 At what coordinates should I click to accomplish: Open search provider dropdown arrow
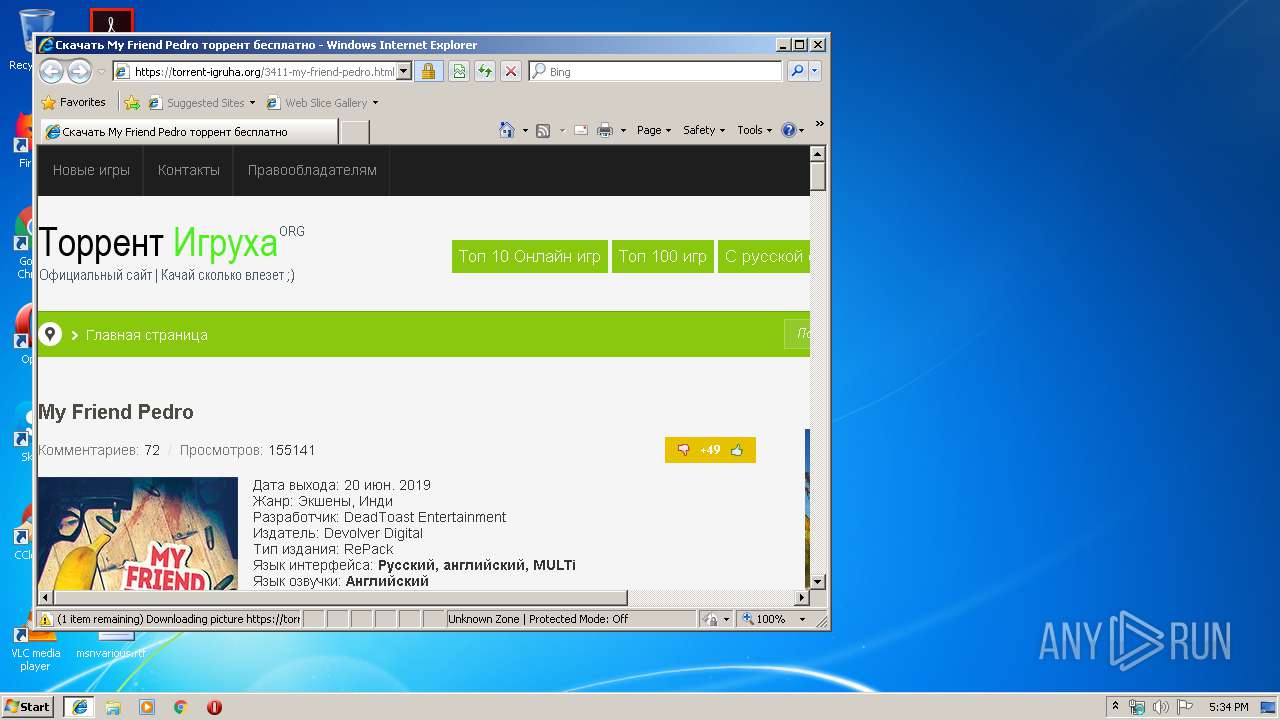(x=815, y=71)
